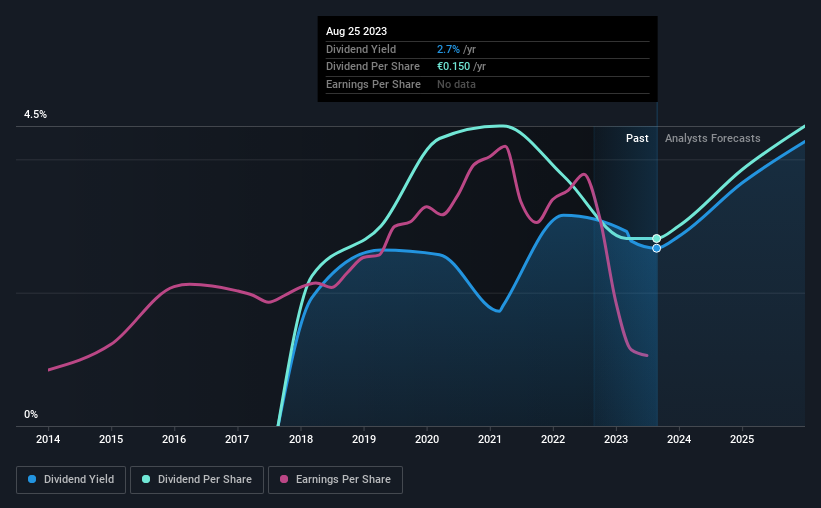Click the Aug 25 2023 tooltip date
821x508 pixels.
pos(356,31)
